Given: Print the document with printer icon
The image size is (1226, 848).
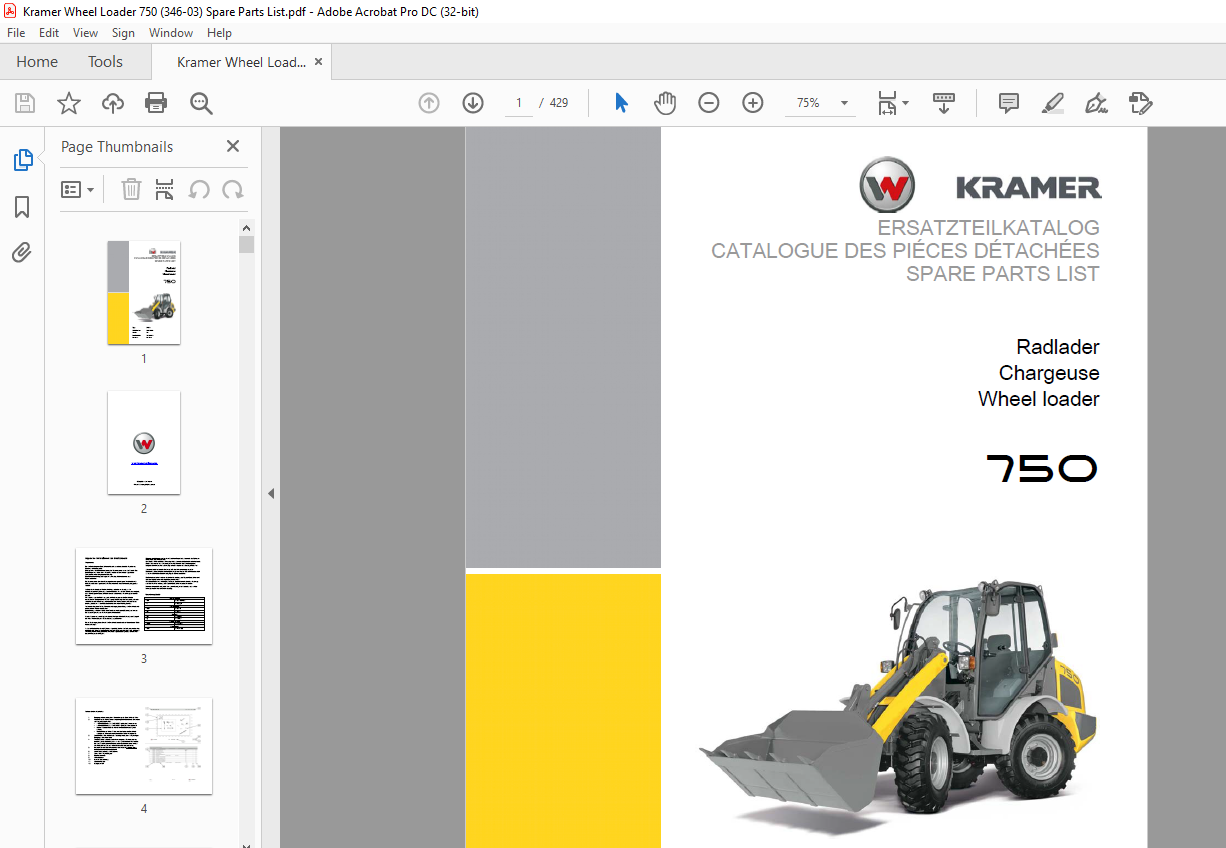Looking at the screenshot, I should 156,103.
